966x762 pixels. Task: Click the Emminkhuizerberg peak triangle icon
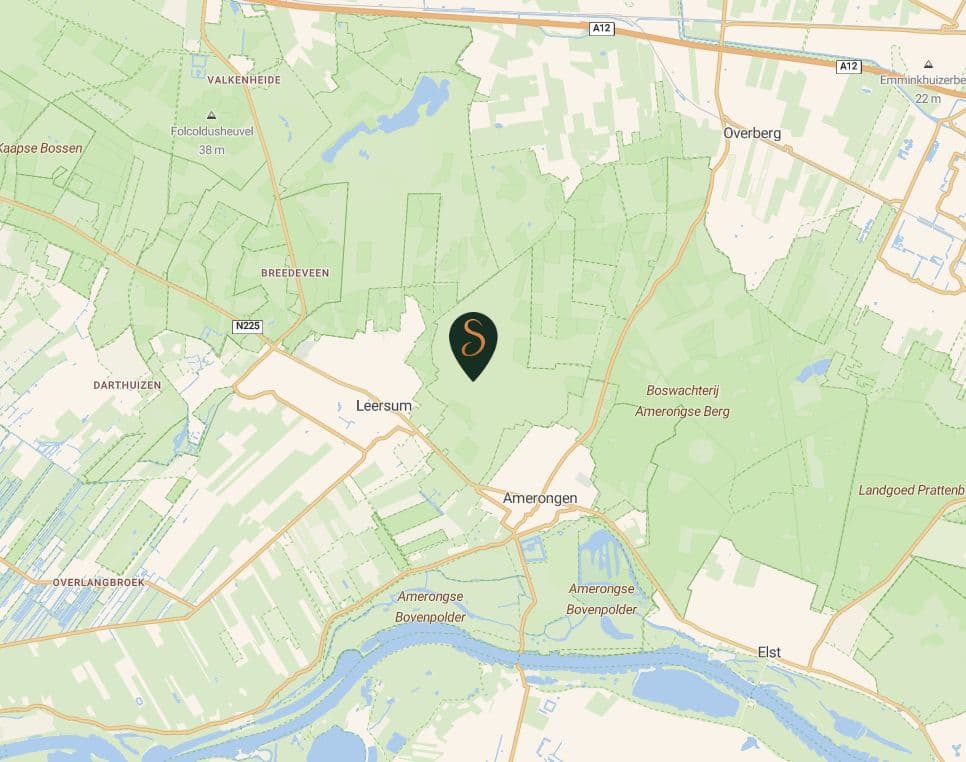point(928,64)
